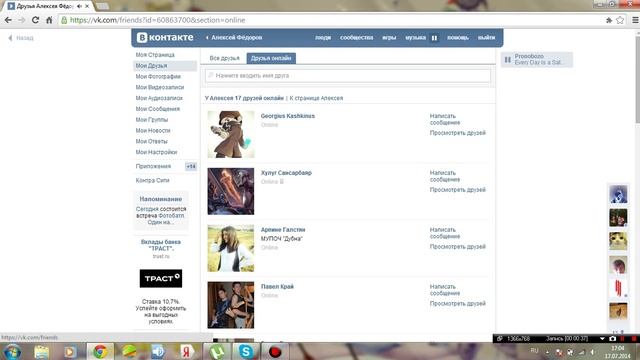Open Павел Край's avatar photo
The height and width of the screenshot is (360, 640).
coord(231,305)
